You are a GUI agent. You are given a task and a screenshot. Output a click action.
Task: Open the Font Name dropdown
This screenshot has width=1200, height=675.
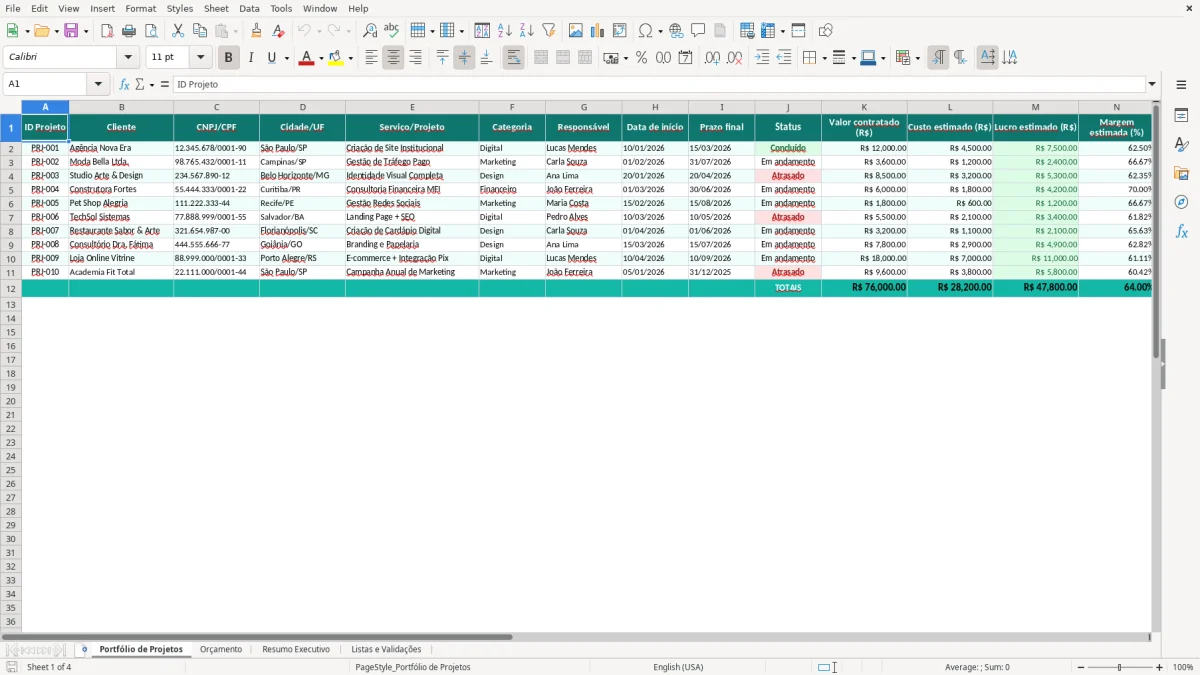click(x=128, y=57)
